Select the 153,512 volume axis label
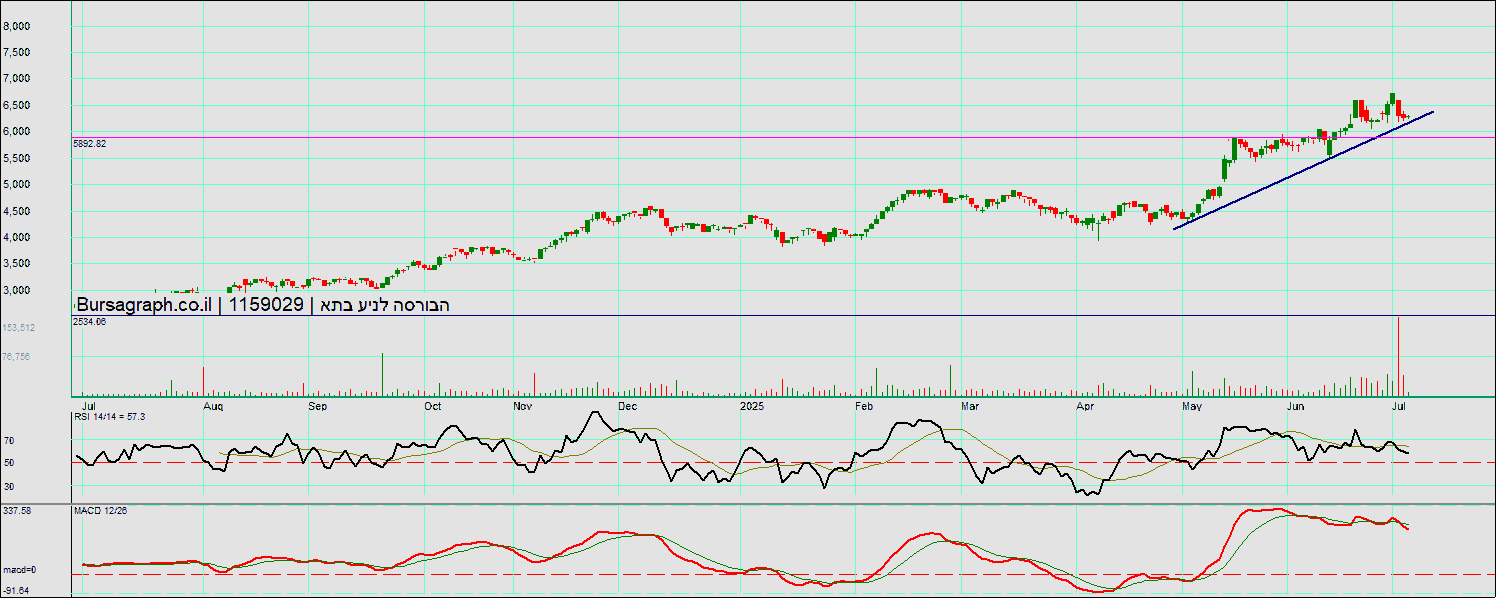1496x598 pixels. pos(19,328)
